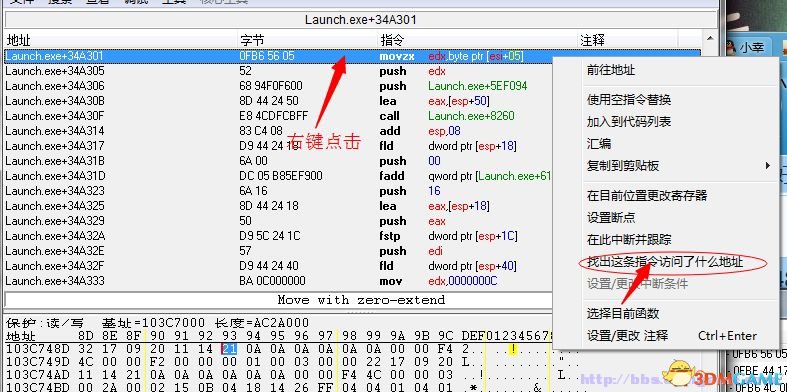
Task: Choose 使用空指令替换 menu entry
Action: pos(629,99)
